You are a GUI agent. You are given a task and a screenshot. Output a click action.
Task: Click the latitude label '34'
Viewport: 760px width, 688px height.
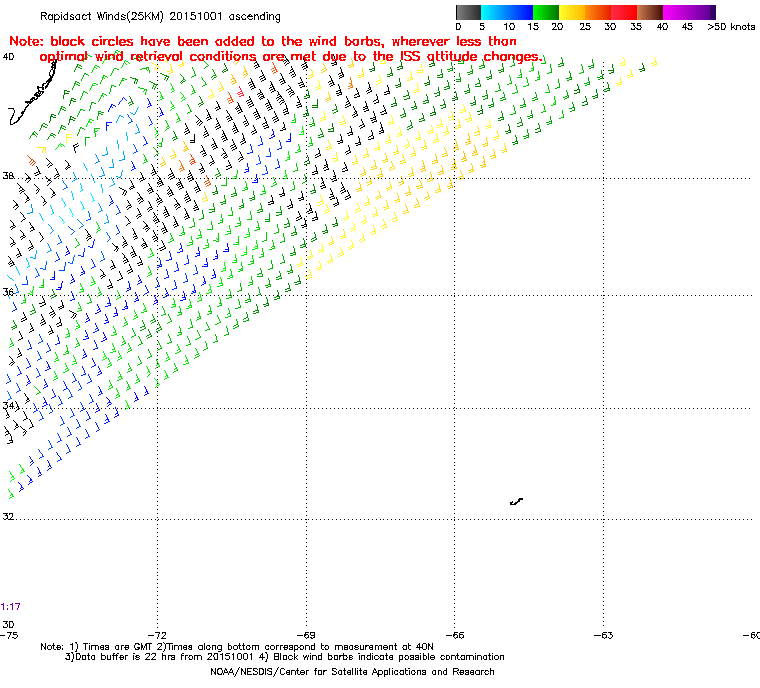pyautogui.click(x=8, y=405)
